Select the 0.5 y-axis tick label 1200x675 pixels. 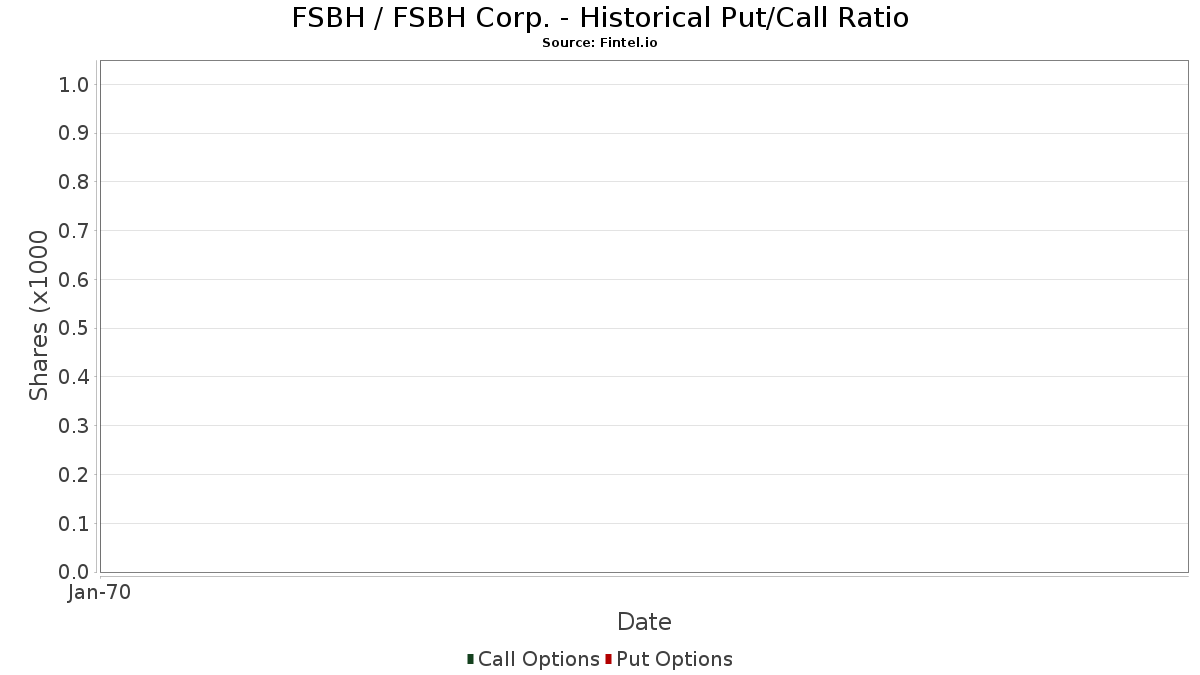click(x=74, y=329)
